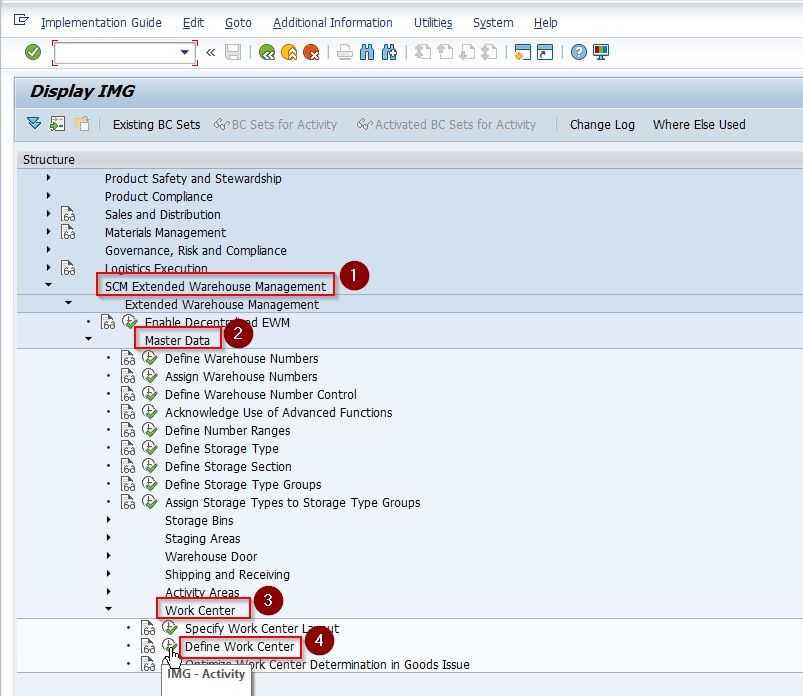Expand the Governance, Risk and Compliance node
The height and width of the screenshot is (696, 803).
click(48, 250)
